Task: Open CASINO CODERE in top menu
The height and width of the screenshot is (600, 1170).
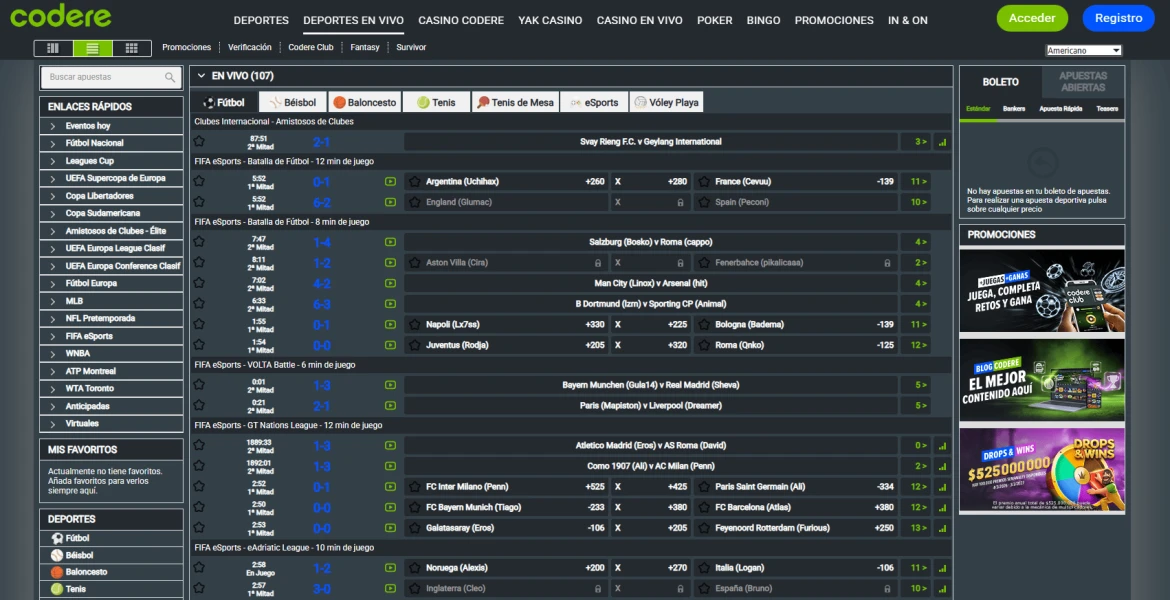Action: (x=461, y=20)
